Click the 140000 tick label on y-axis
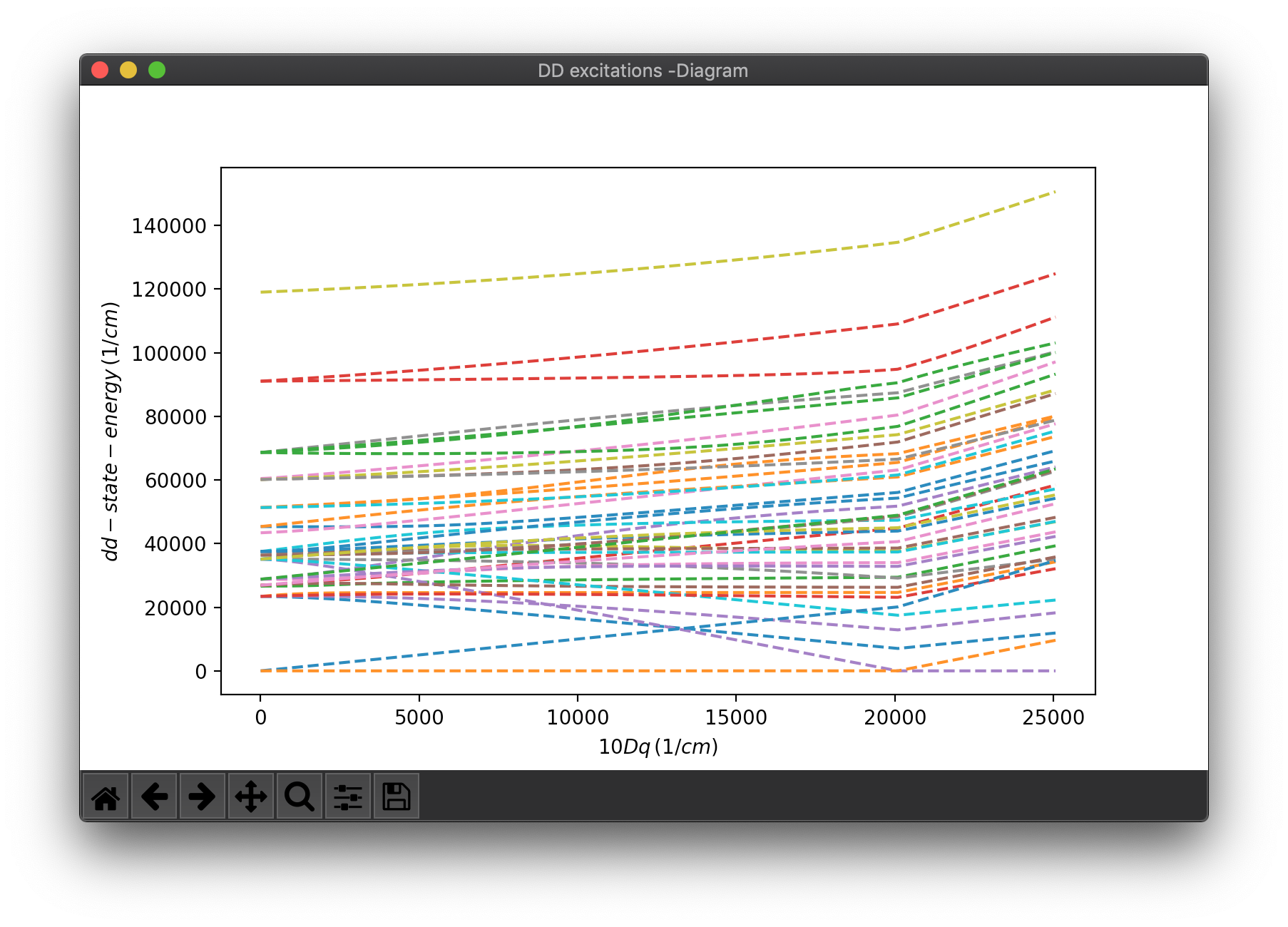The image size is (1288, 927). (x=169, y=226)
